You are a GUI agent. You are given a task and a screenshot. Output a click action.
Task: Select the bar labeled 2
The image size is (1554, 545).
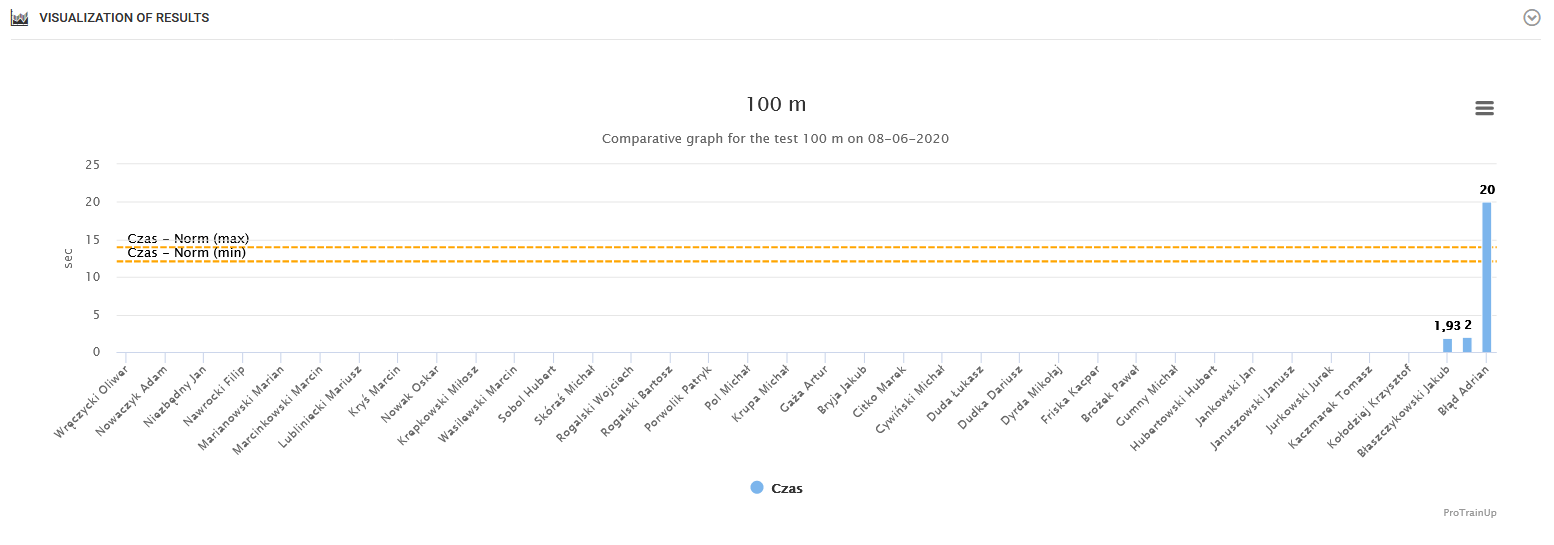1467,344
